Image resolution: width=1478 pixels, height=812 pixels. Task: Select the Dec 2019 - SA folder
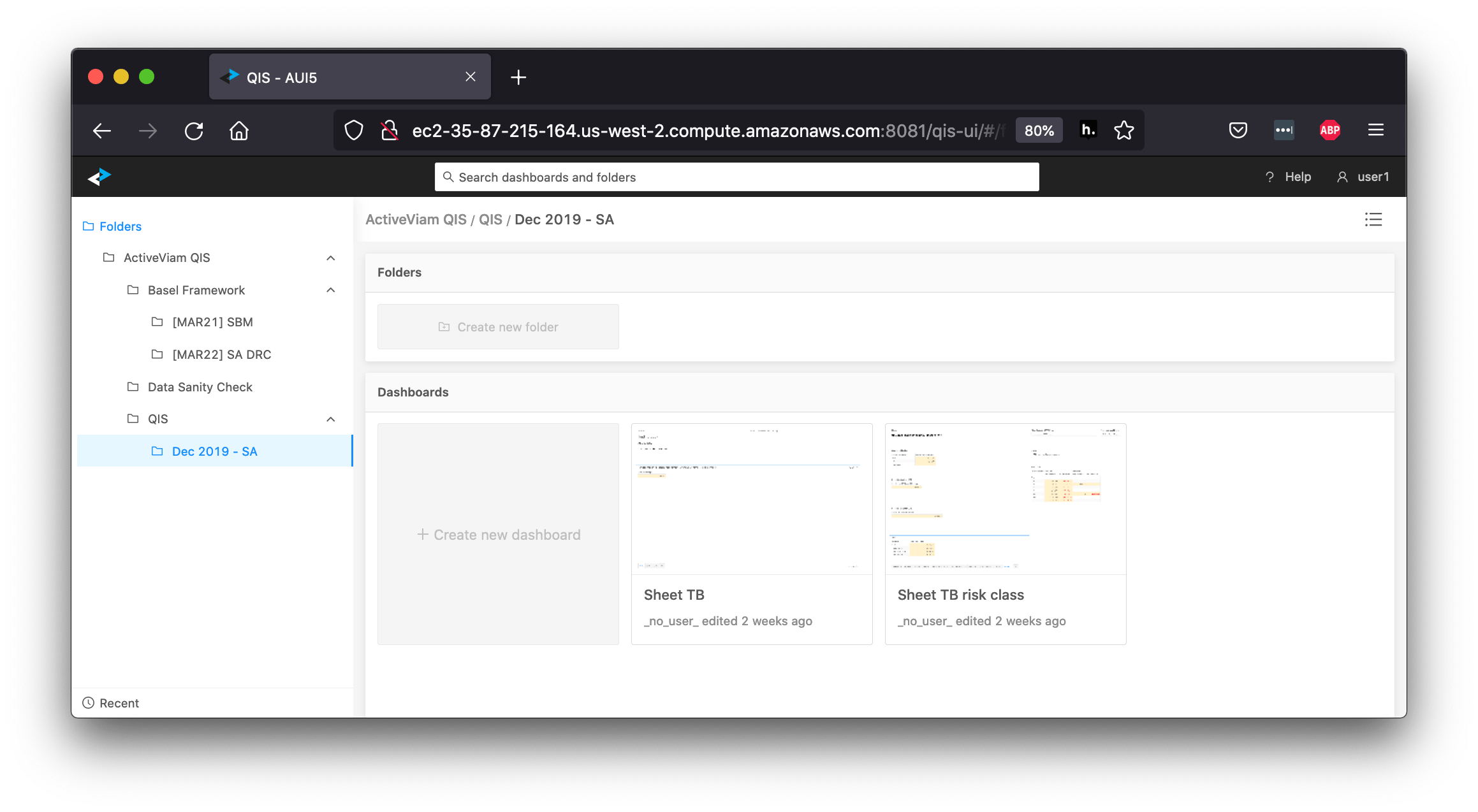pos(215,451)
